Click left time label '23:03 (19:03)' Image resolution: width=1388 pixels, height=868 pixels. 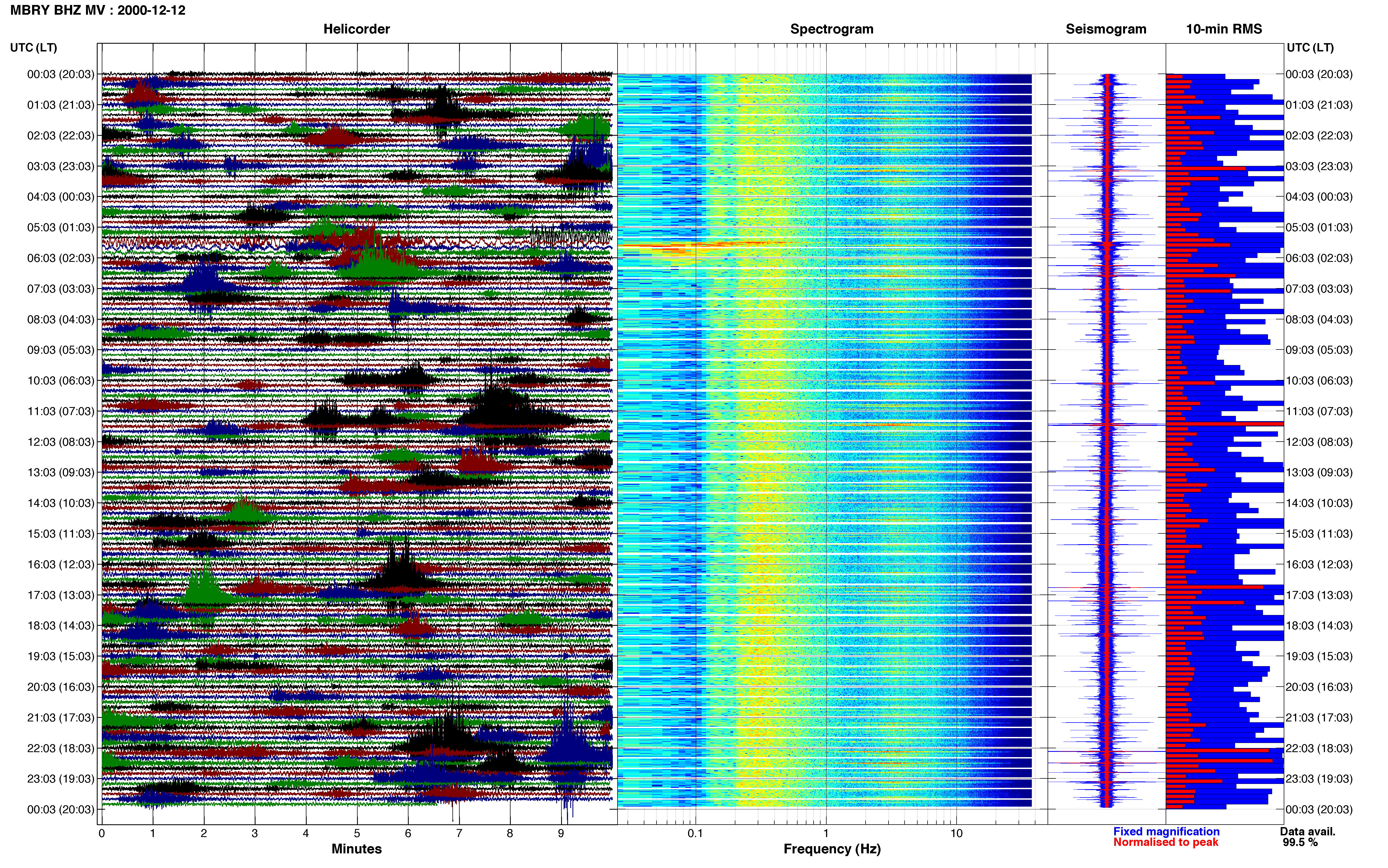[61, 778]
